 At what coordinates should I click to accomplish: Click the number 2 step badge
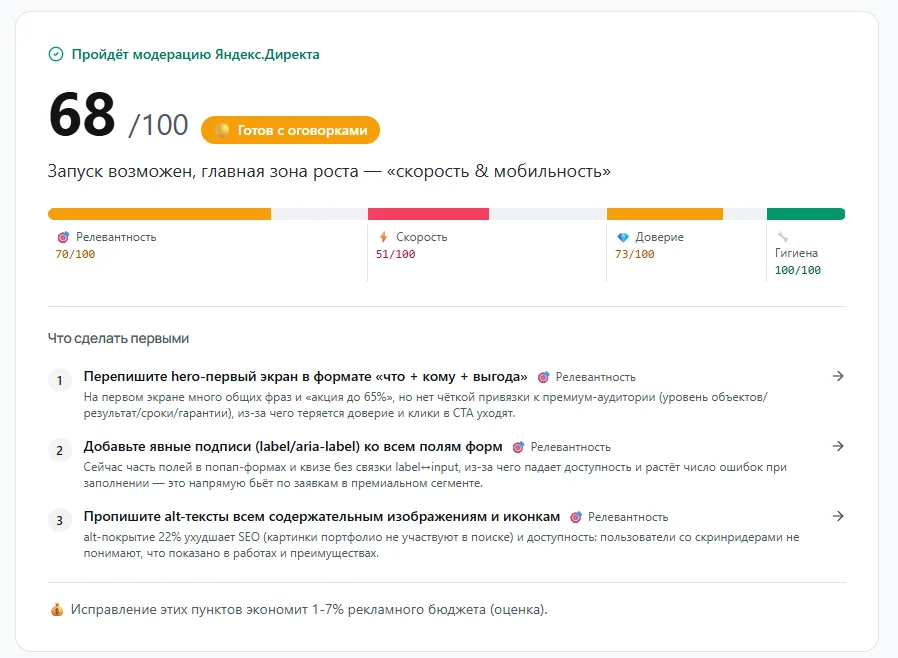[60, 451]
